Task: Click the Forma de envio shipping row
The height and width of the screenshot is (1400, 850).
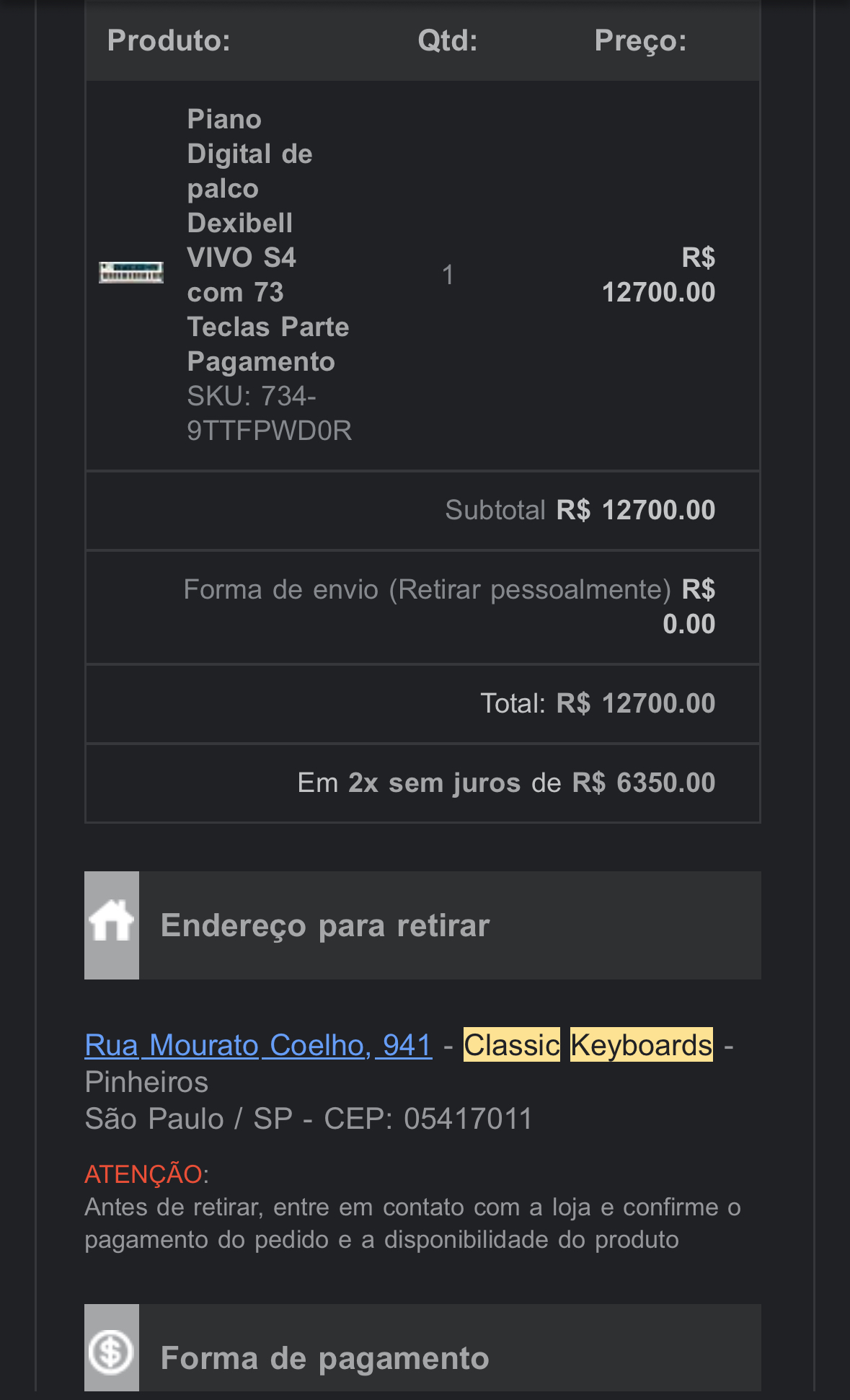Action: point(449,606)
